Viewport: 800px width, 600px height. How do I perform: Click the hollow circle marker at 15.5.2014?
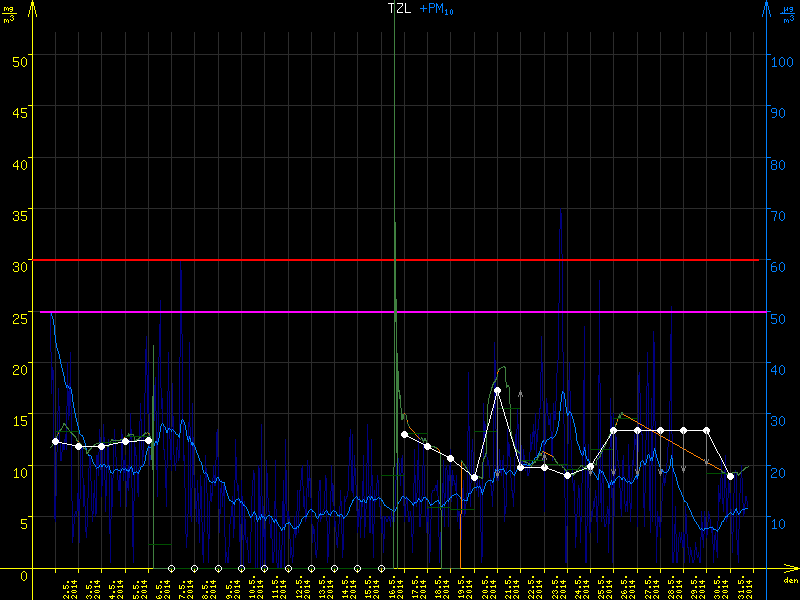coord(381,568)
